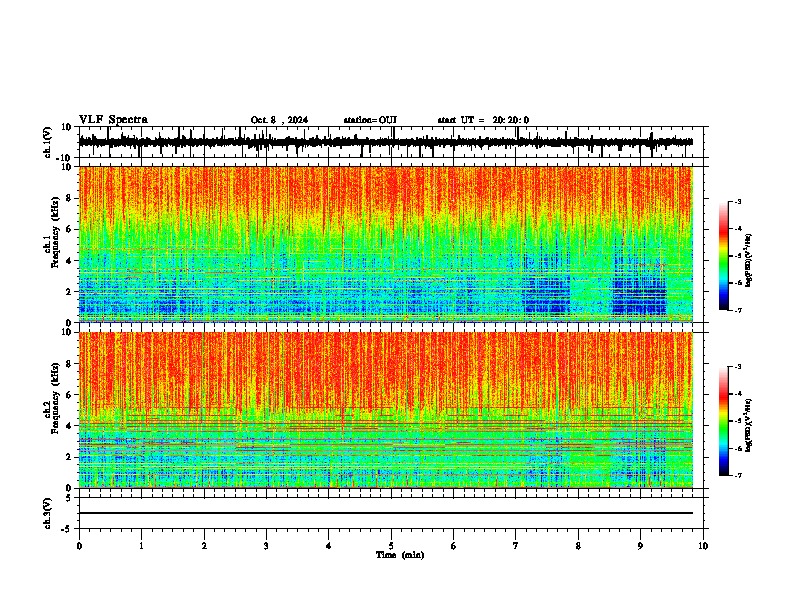Click the ch.1 spectrogram plot

tap(386, 244)
